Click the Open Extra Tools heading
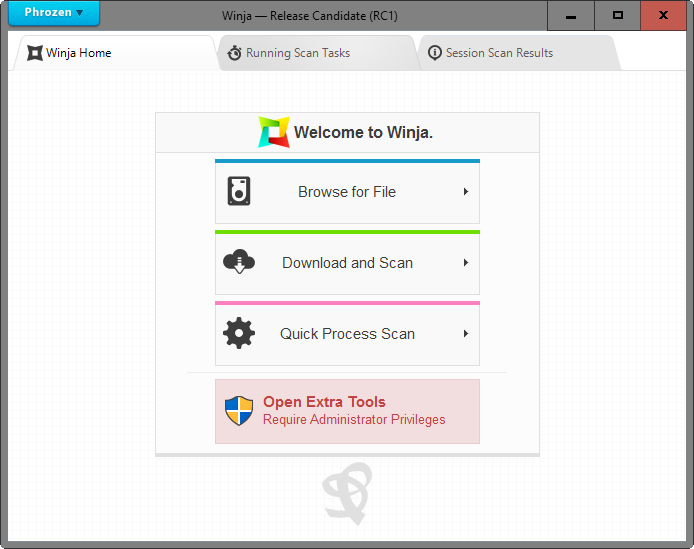The image size is (694, 549). pos(324,402)
